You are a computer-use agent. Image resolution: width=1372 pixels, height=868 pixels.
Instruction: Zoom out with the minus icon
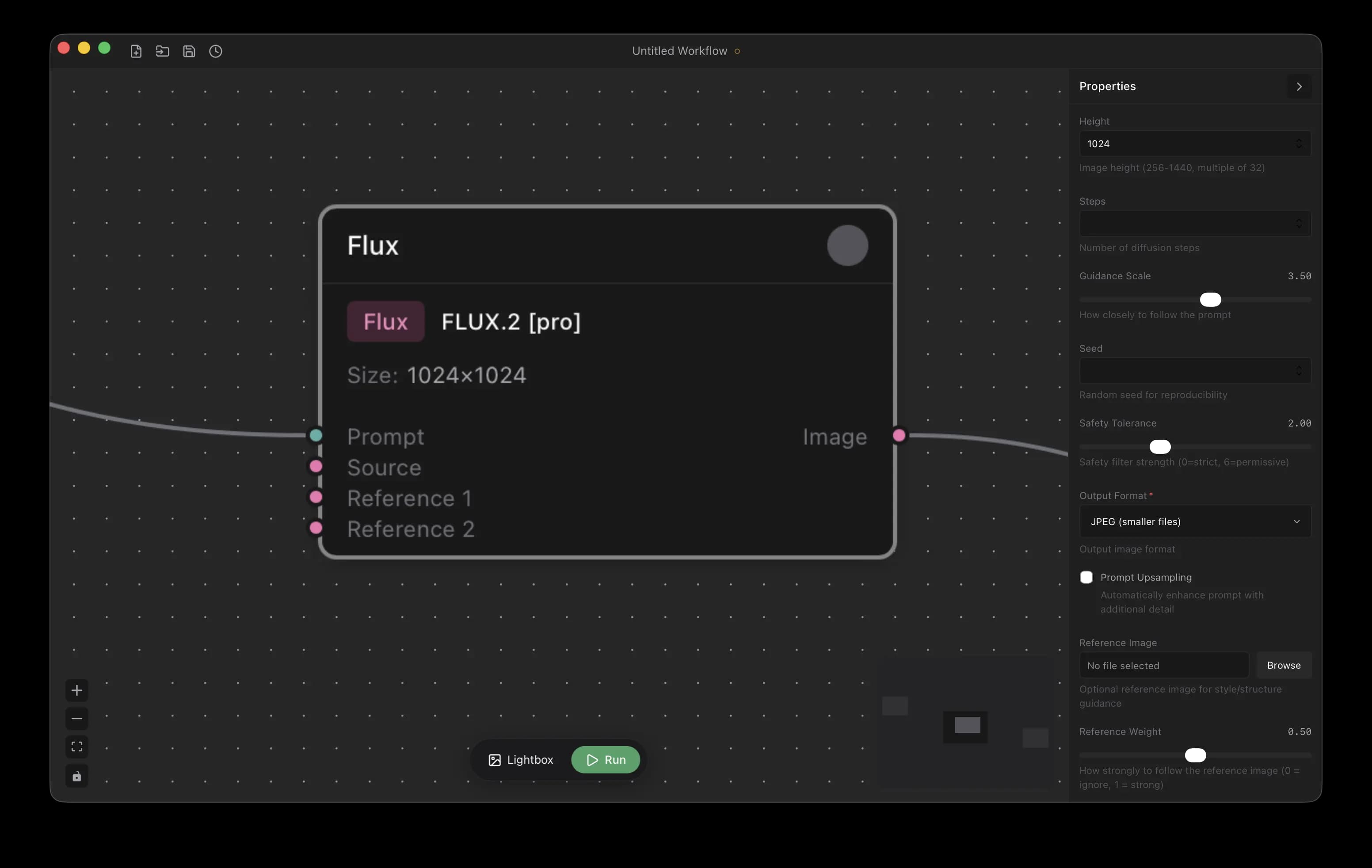tap(77, 719)
